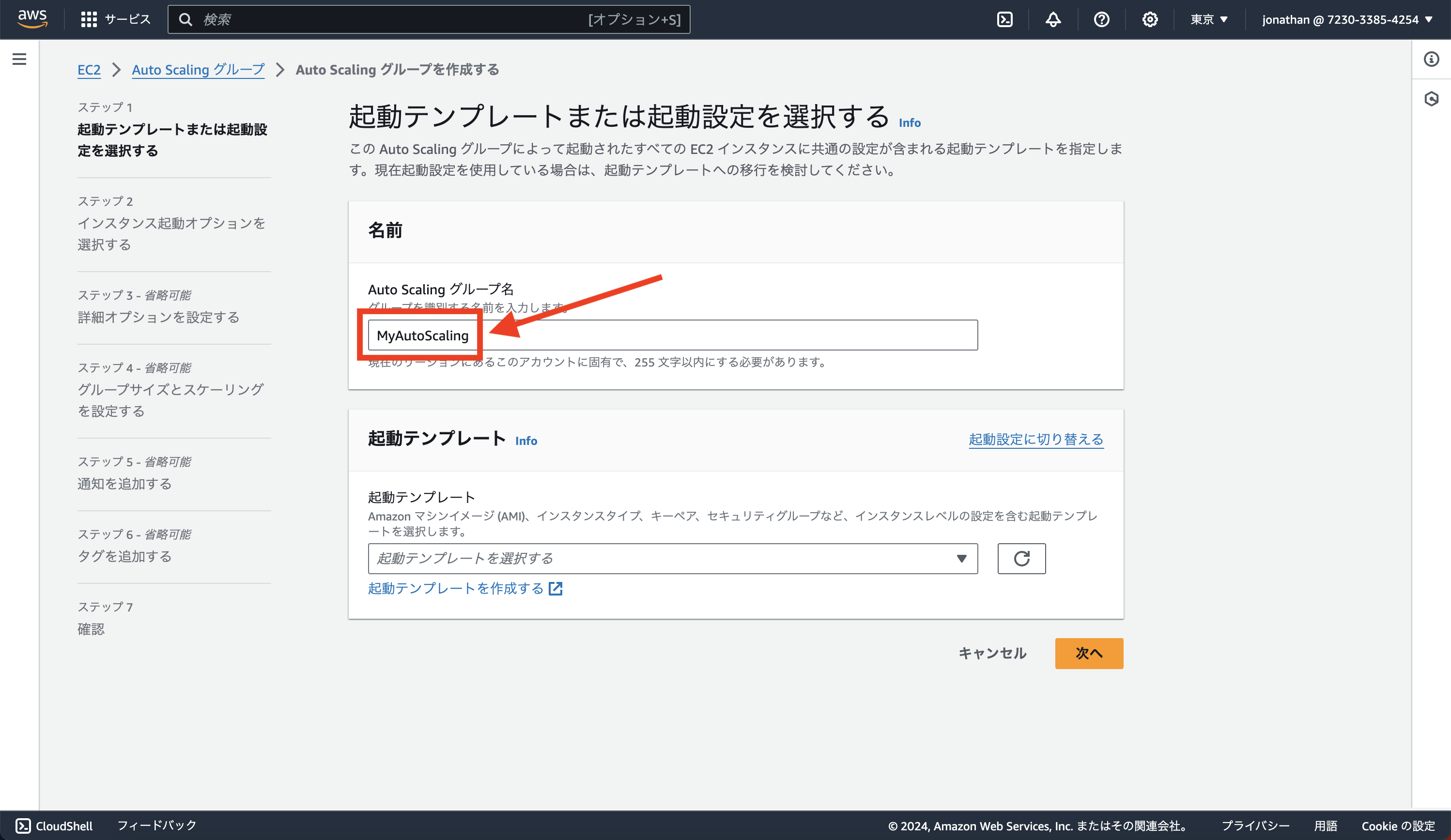Toggle the sidebar hamburger menu
Image resolution: width=1451 pixels, height=840 pixels.
[x=19, y=59]
